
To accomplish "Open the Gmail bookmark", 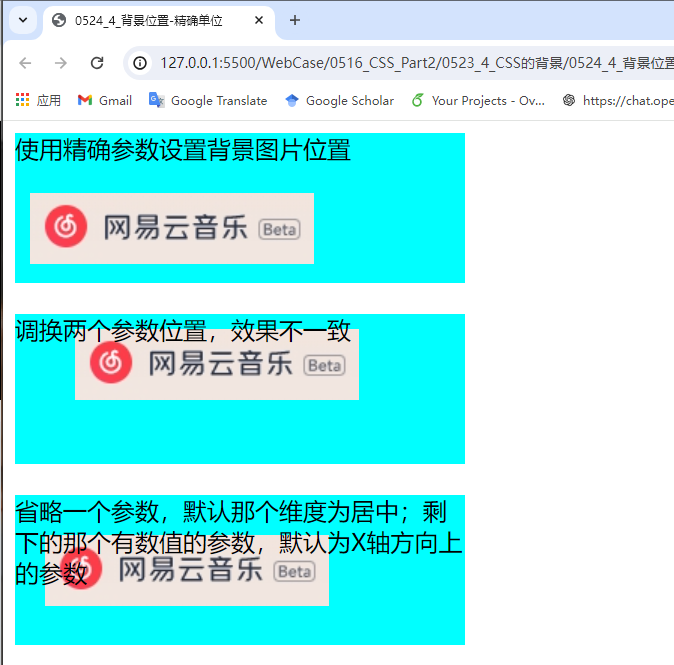I will click(x=104, y=100).
